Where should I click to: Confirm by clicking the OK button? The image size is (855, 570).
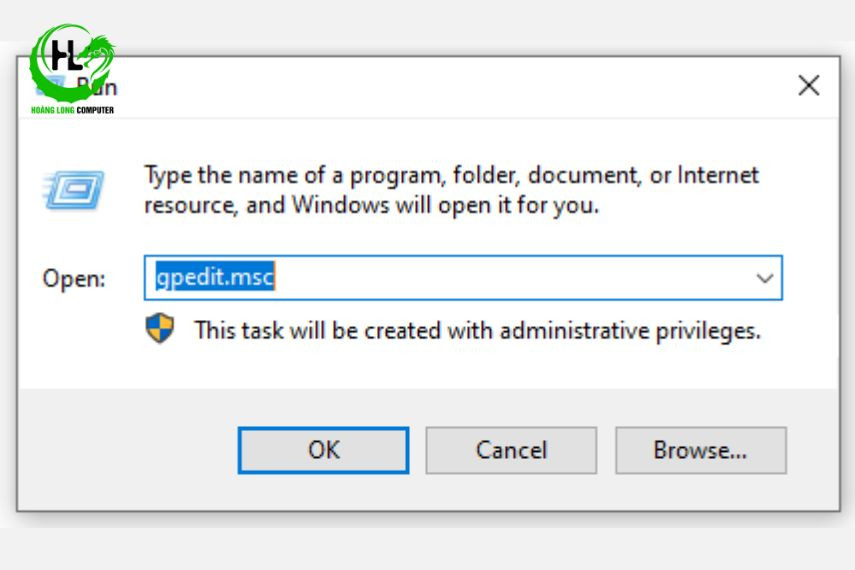click(x=323, y=450)
